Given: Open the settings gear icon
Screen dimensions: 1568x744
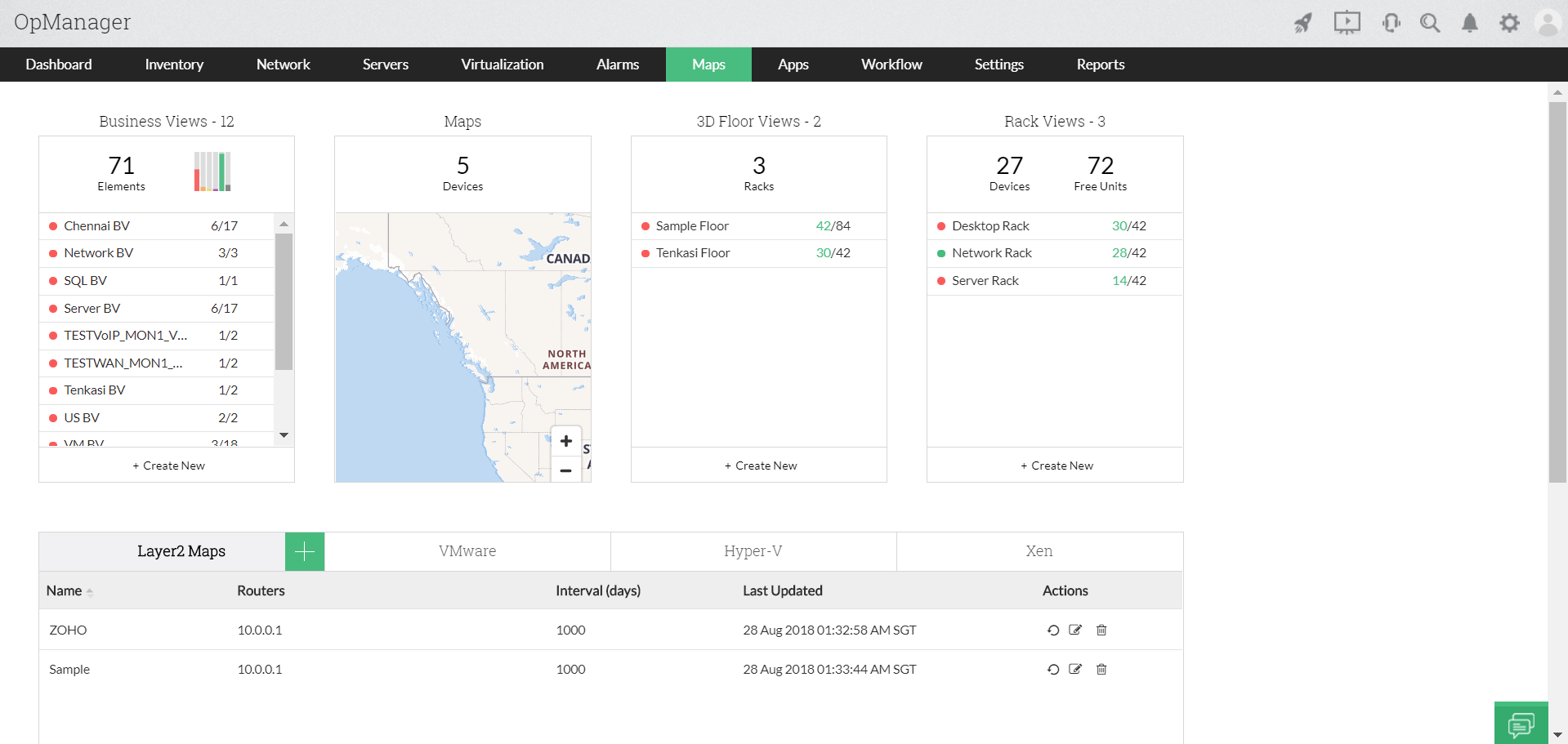Looking at the screenshot, I should (x=1509, y=23).
